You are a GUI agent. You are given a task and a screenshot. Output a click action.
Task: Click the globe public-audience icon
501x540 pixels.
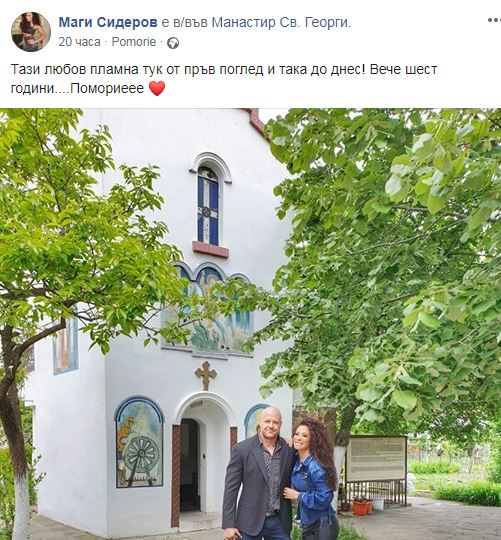(173, 43)
